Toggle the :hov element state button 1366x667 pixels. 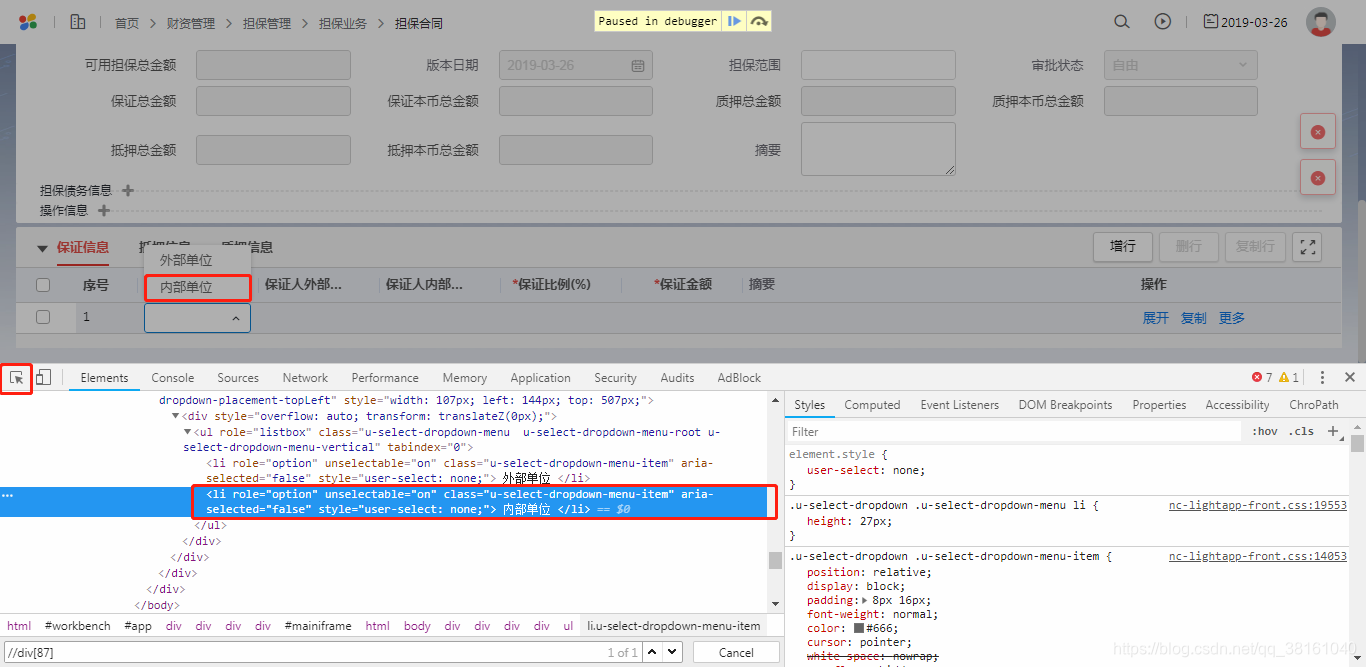tap(1264, 431)
